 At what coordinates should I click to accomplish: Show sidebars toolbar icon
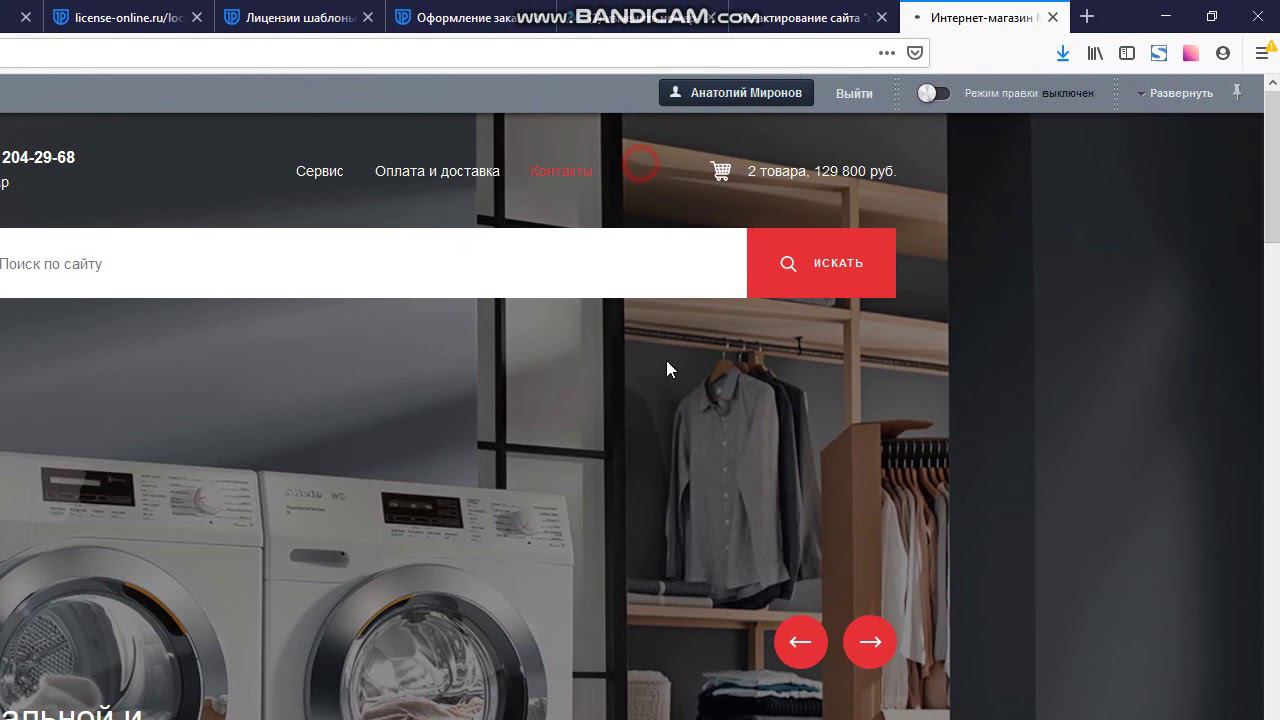coord(1127,53)
